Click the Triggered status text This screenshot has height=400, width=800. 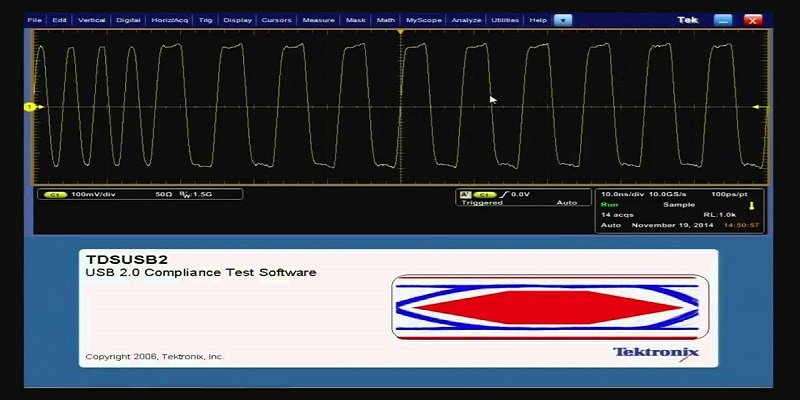pos(482,203)
